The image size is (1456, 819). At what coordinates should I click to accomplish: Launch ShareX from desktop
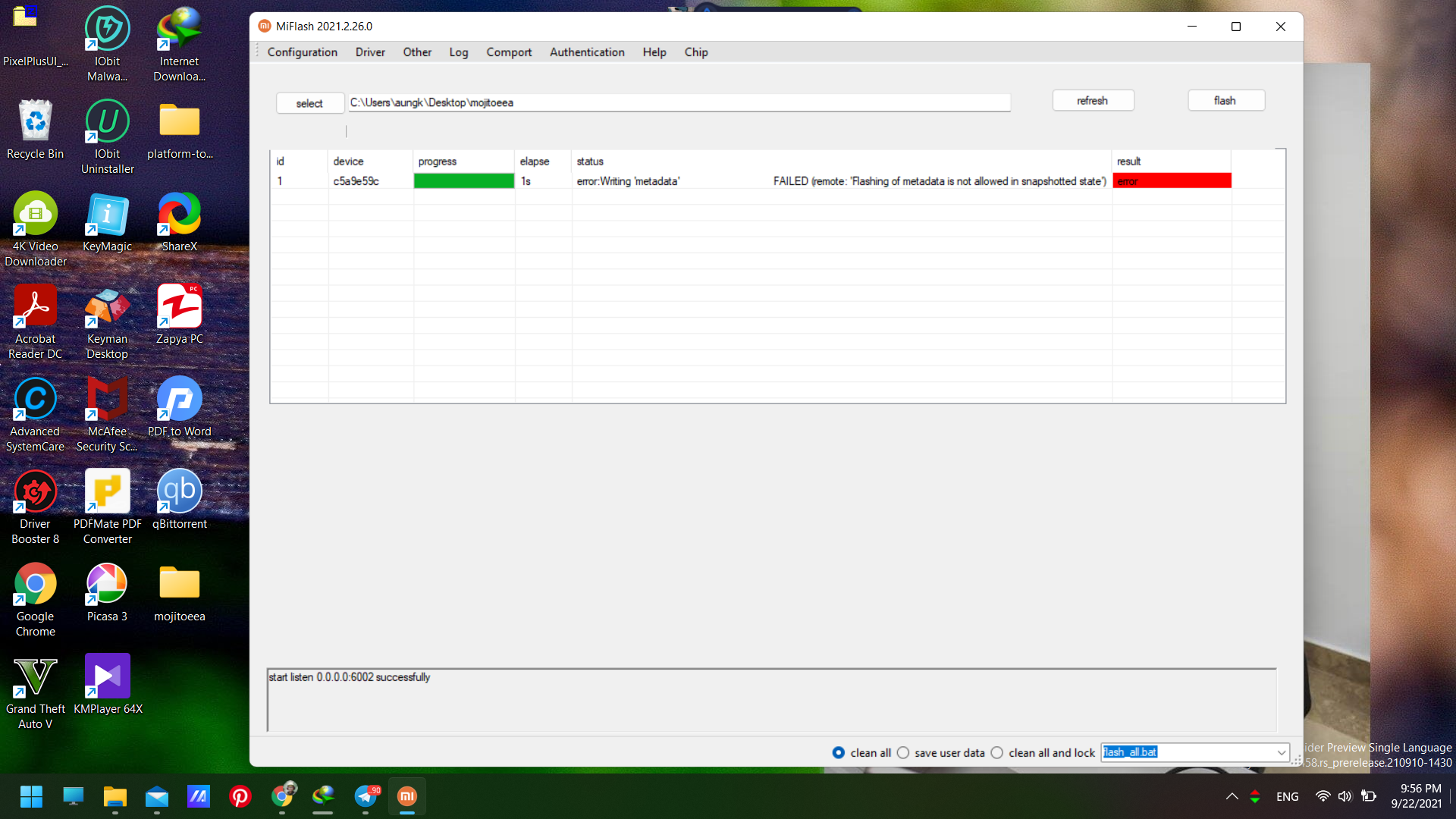180,221
